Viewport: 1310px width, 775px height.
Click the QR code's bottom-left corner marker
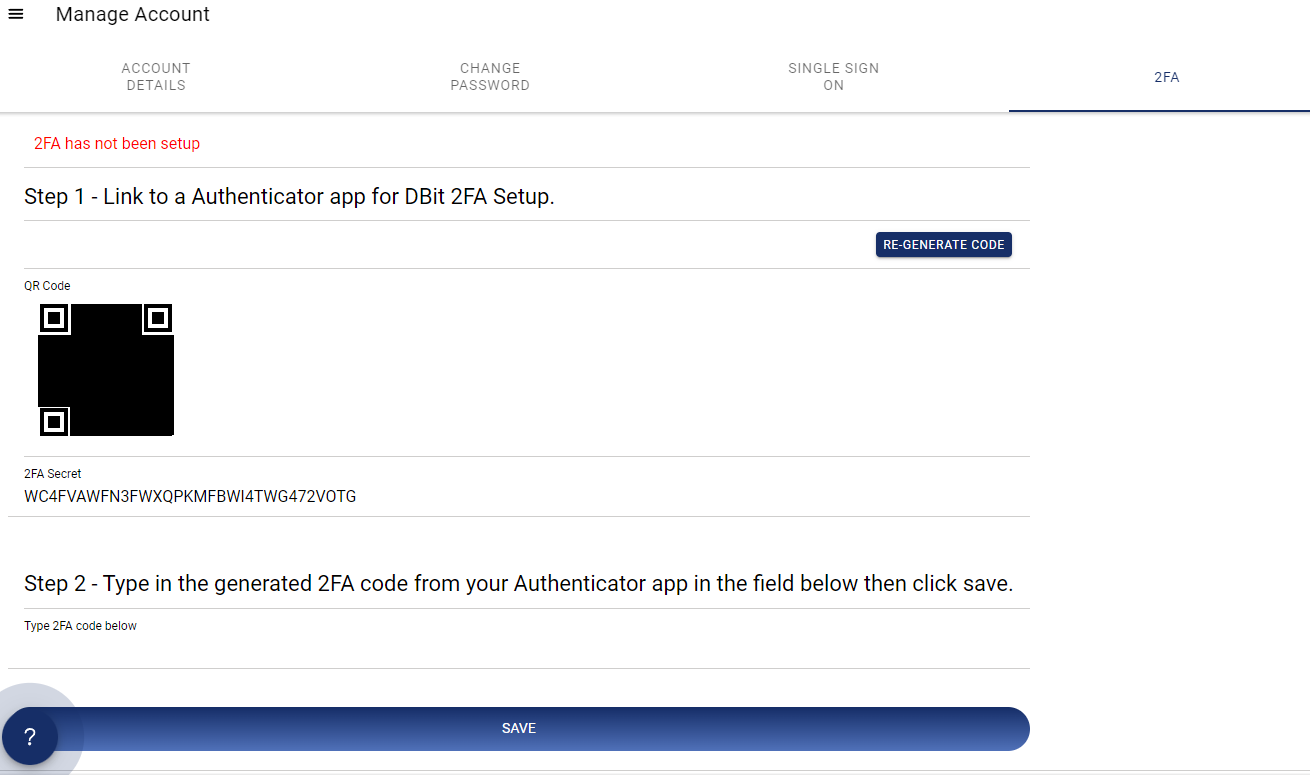click(x=55, y=422)
